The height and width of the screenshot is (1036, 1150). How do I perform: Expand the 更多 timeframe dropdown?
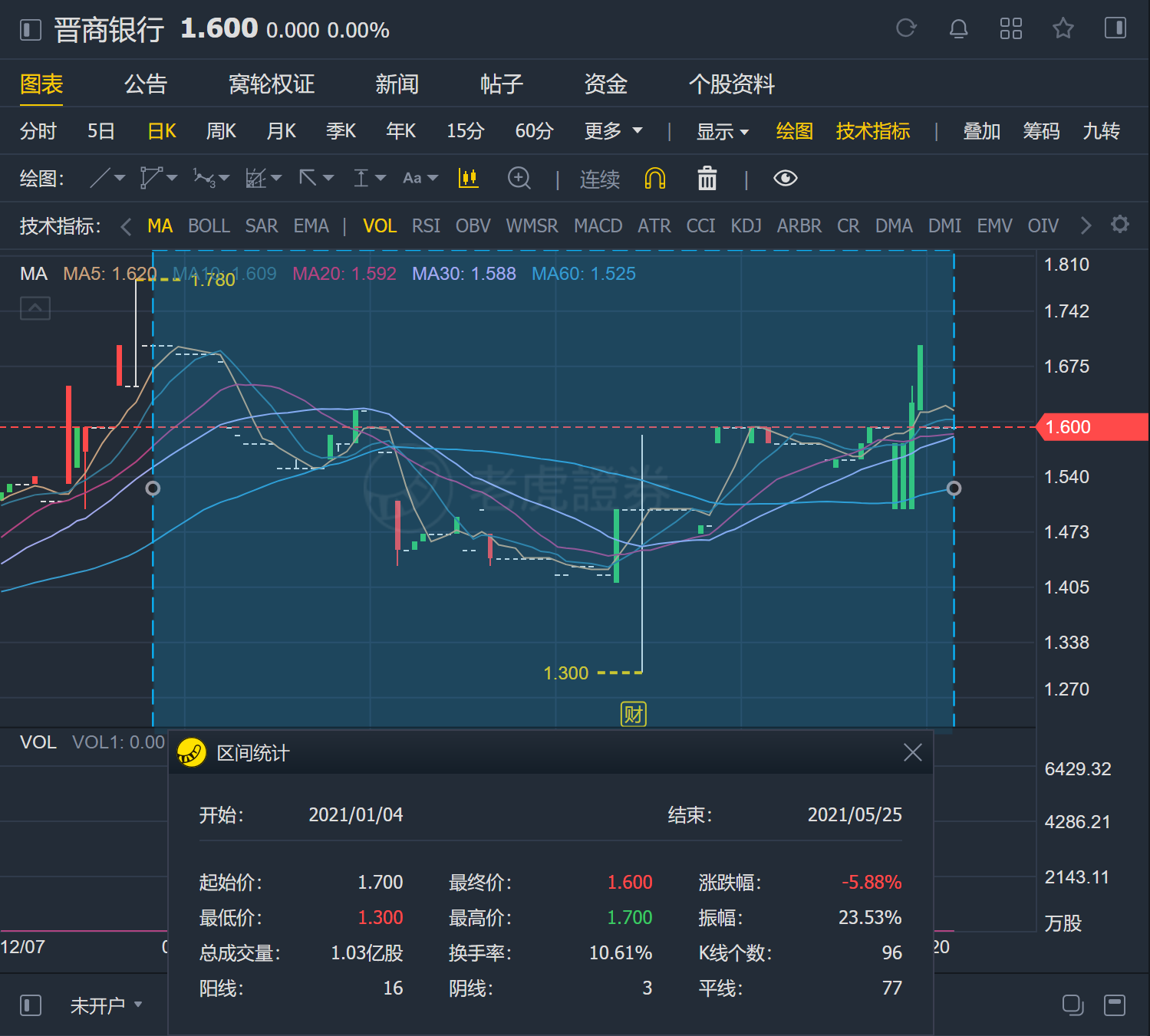pos(613,131)
